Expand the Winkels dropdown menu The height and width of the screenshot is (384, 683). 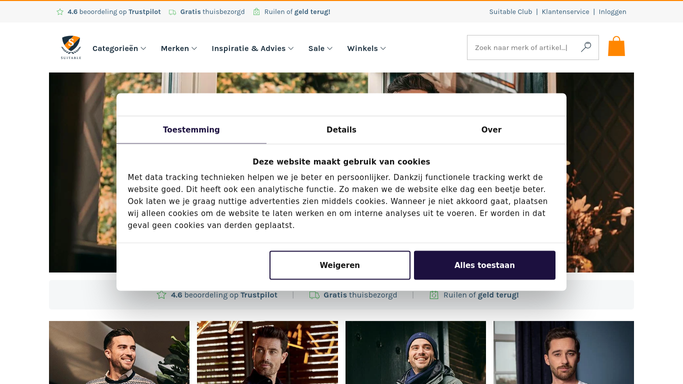click(366, 48)
